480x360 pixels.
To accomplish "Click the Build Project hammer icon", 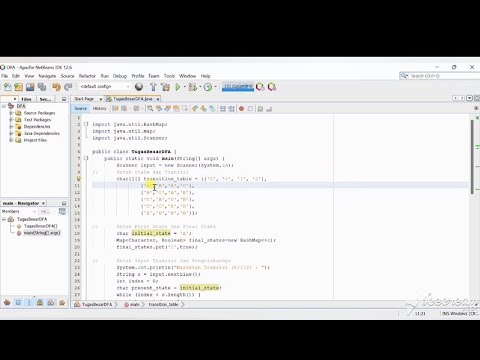I will (x=153, y=87).
